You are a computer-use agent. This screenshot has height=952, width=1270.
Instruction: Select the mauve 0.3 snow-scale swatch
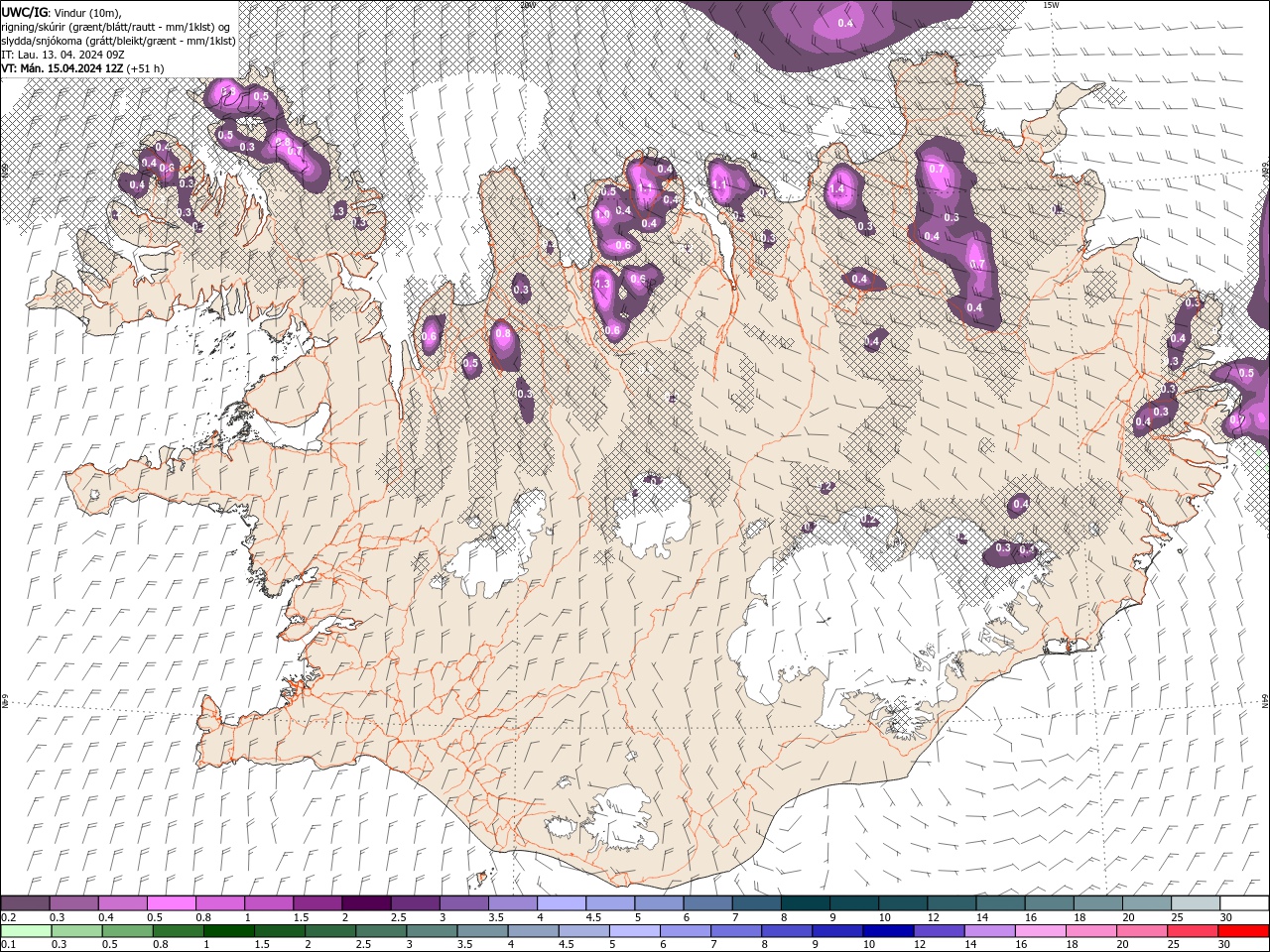(74, 903)
